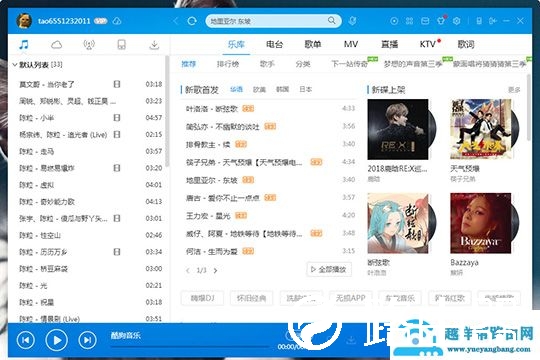Viewport: 540px width, 360px height.
Task: Click the 劲爆DJ tag button
Action: click(202, 298)
